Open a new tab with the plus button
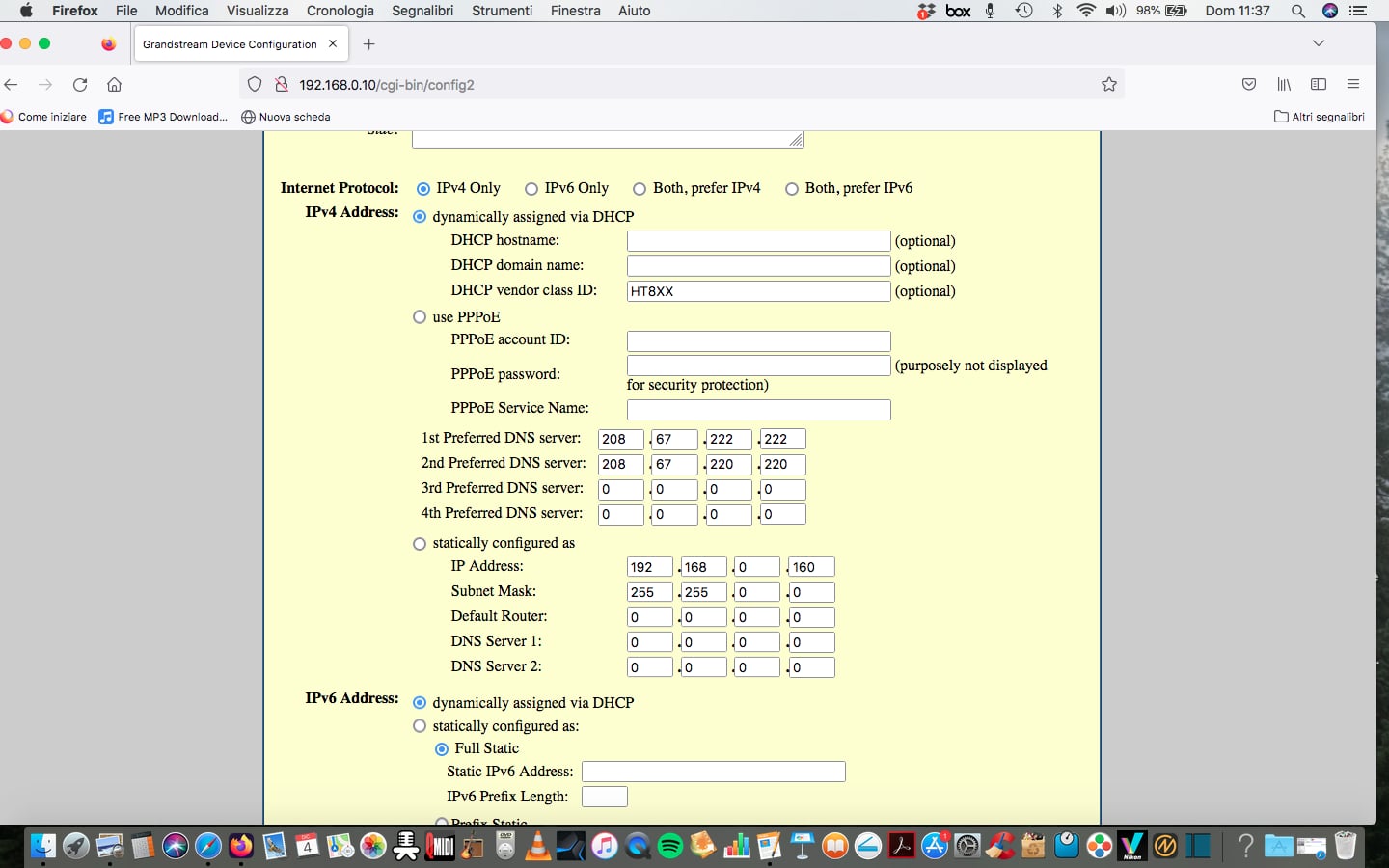 click(x=368, y=44)
